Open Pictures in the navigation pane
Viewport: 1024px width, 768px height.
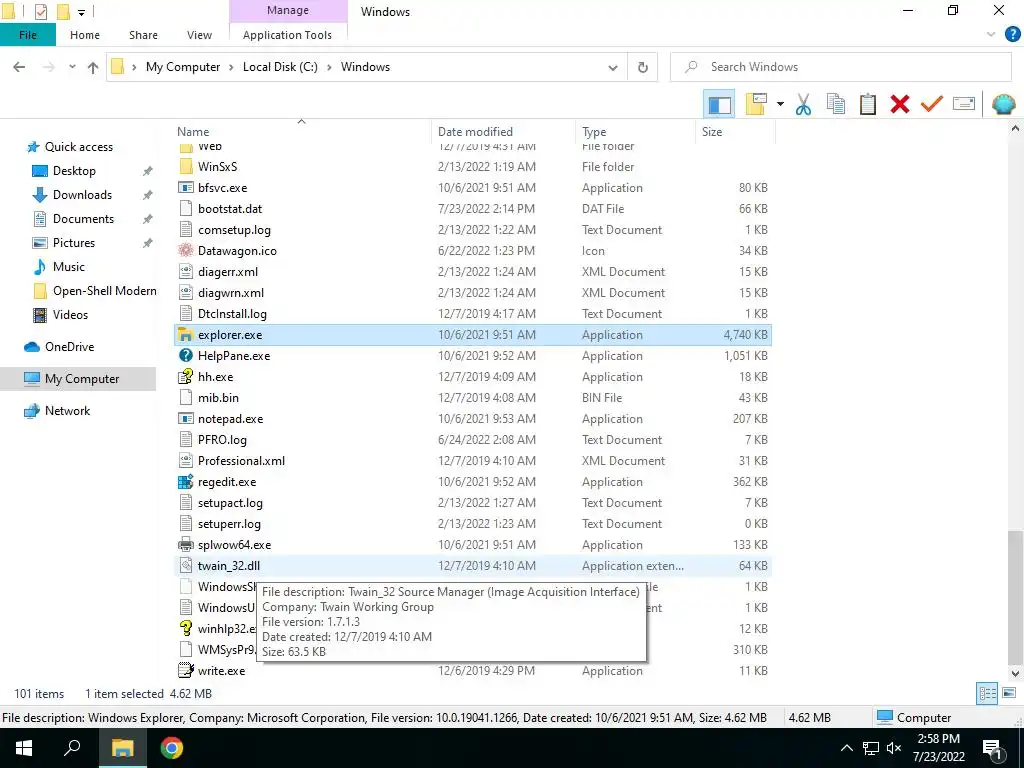tap(73, 243)
